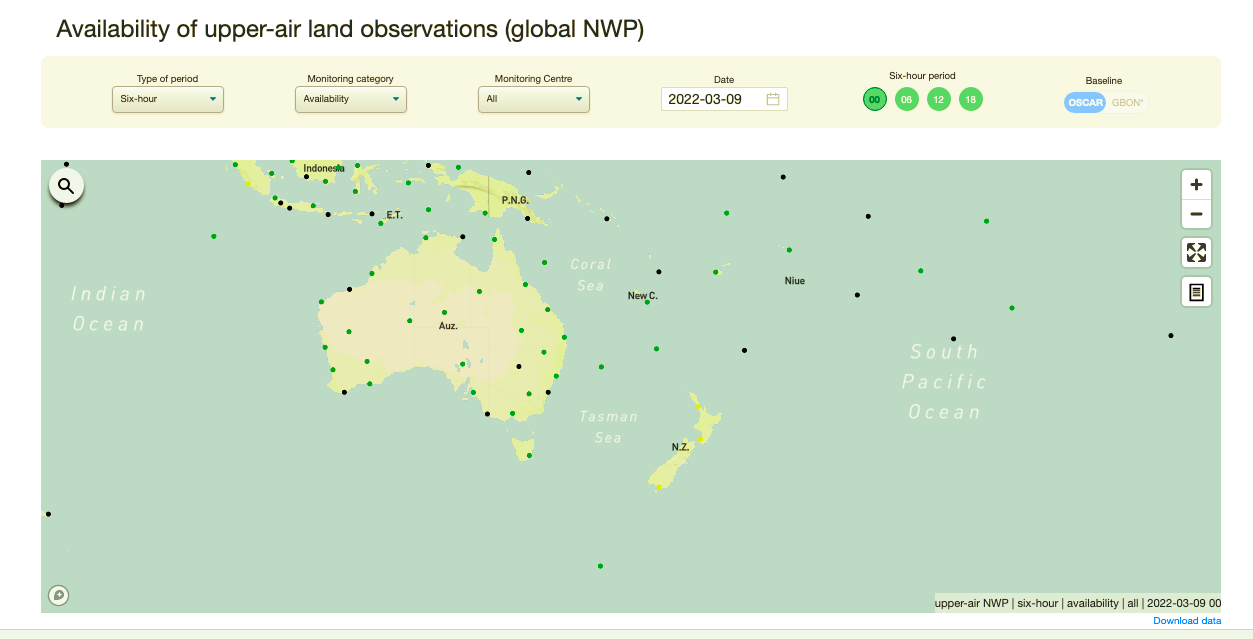Zoom out of the map
This screenshot has width=1253, height=639.
pyautogui.click(x=1196, y=214)
